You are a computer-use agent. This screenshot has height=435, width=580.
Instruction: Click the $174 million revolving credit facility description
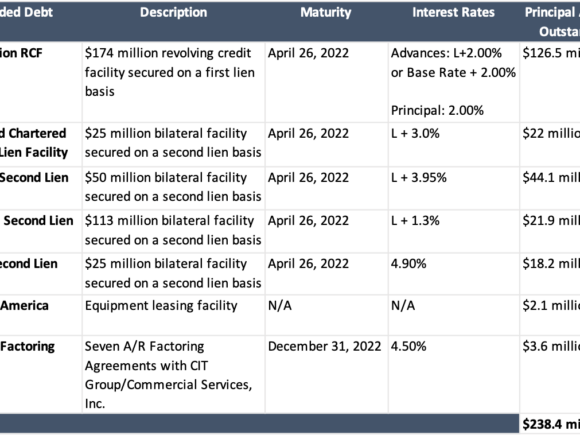170,72
